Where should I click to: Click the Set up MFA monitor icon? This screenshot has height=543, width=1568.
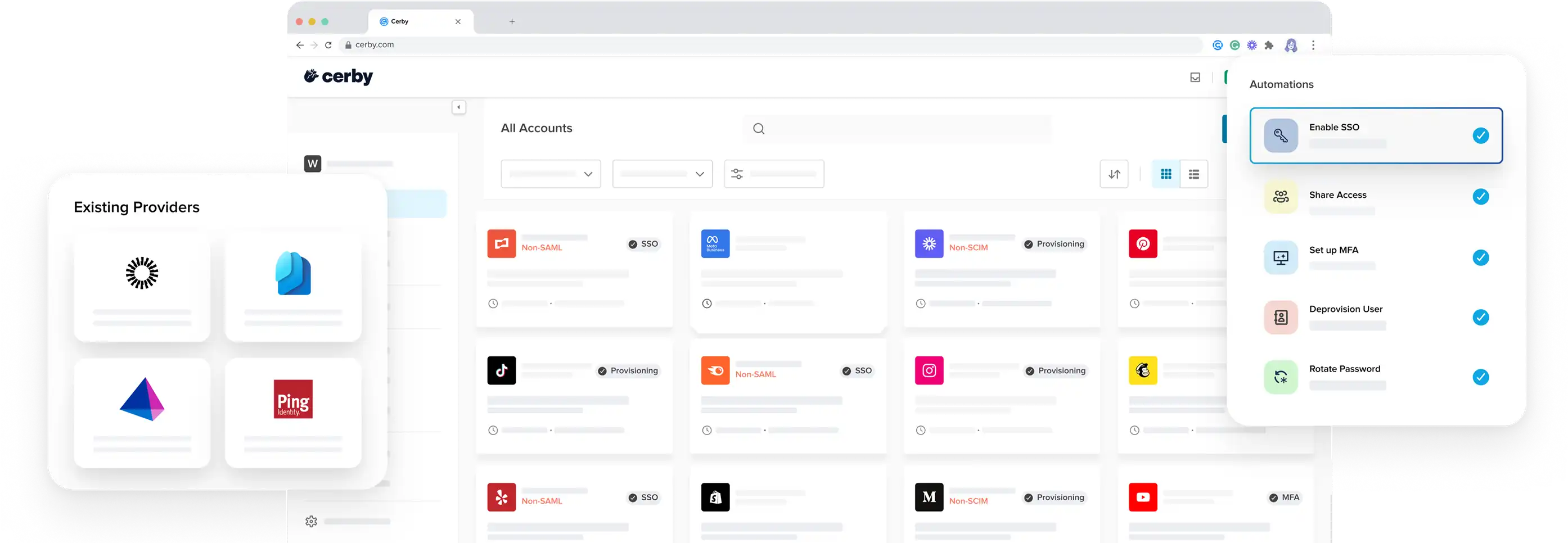pos(1281,258)
